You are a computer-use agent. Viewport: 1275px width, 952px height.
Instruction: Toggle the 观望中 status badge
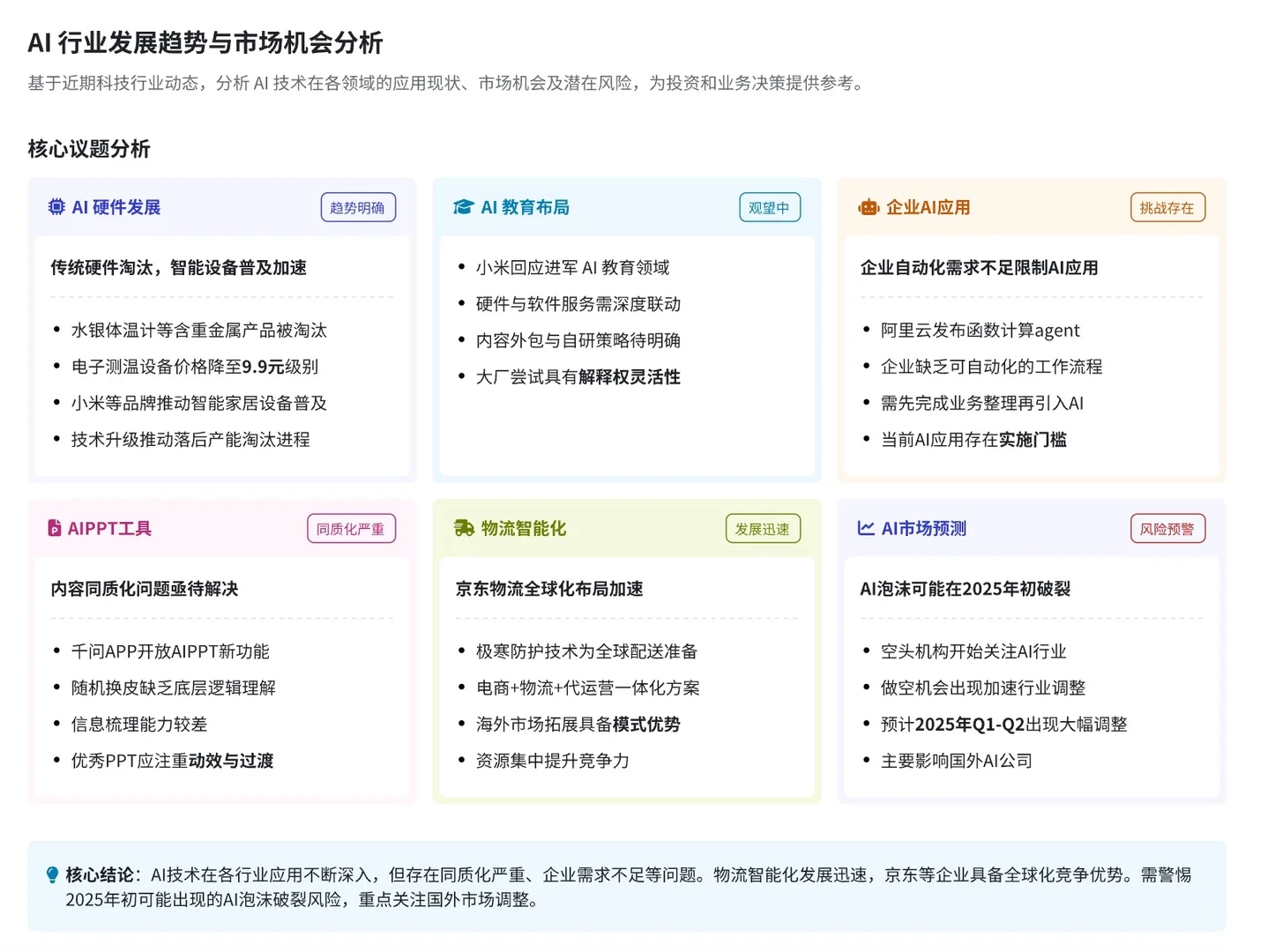click(768, 207)
